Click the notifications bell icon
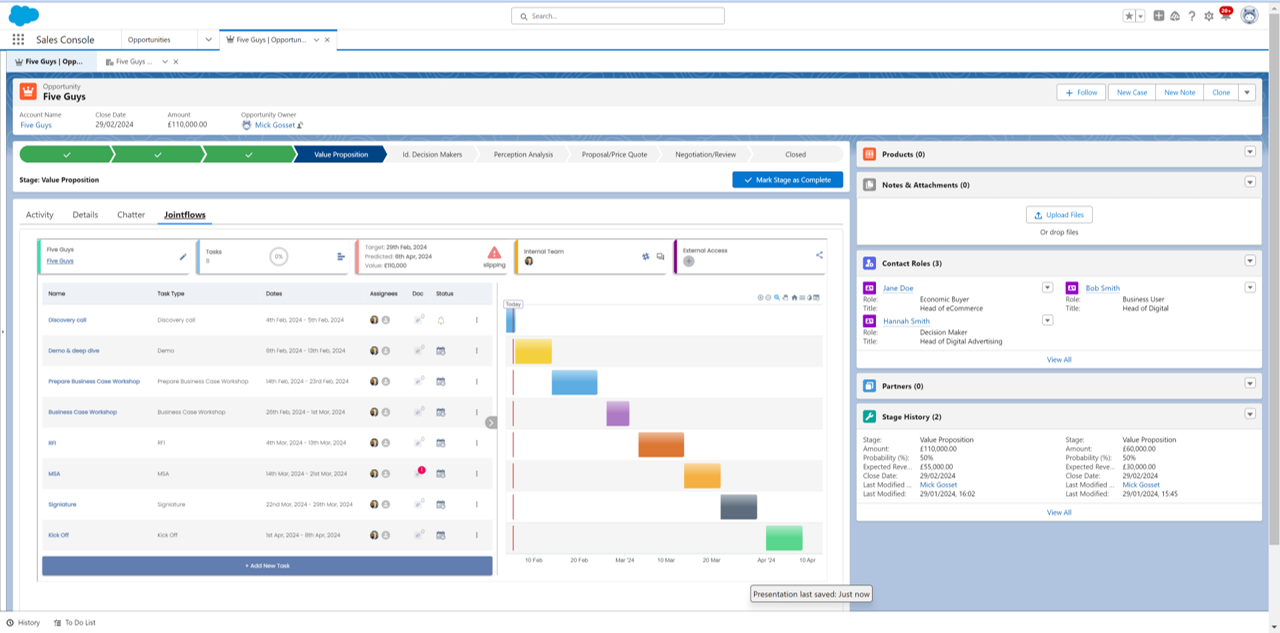This screenshot has height=633, width=1280. [1225, 16]
